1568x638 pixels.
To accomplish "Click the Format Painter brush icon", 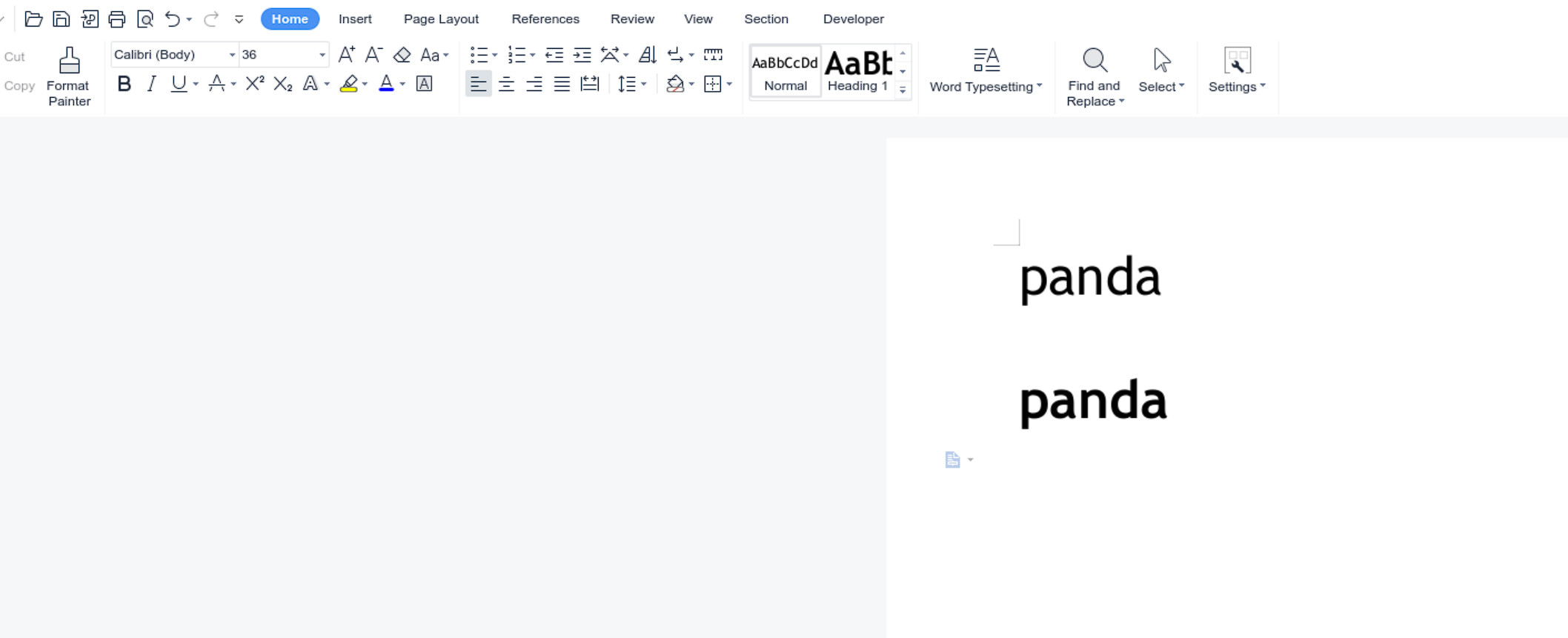I will (69, 61).
